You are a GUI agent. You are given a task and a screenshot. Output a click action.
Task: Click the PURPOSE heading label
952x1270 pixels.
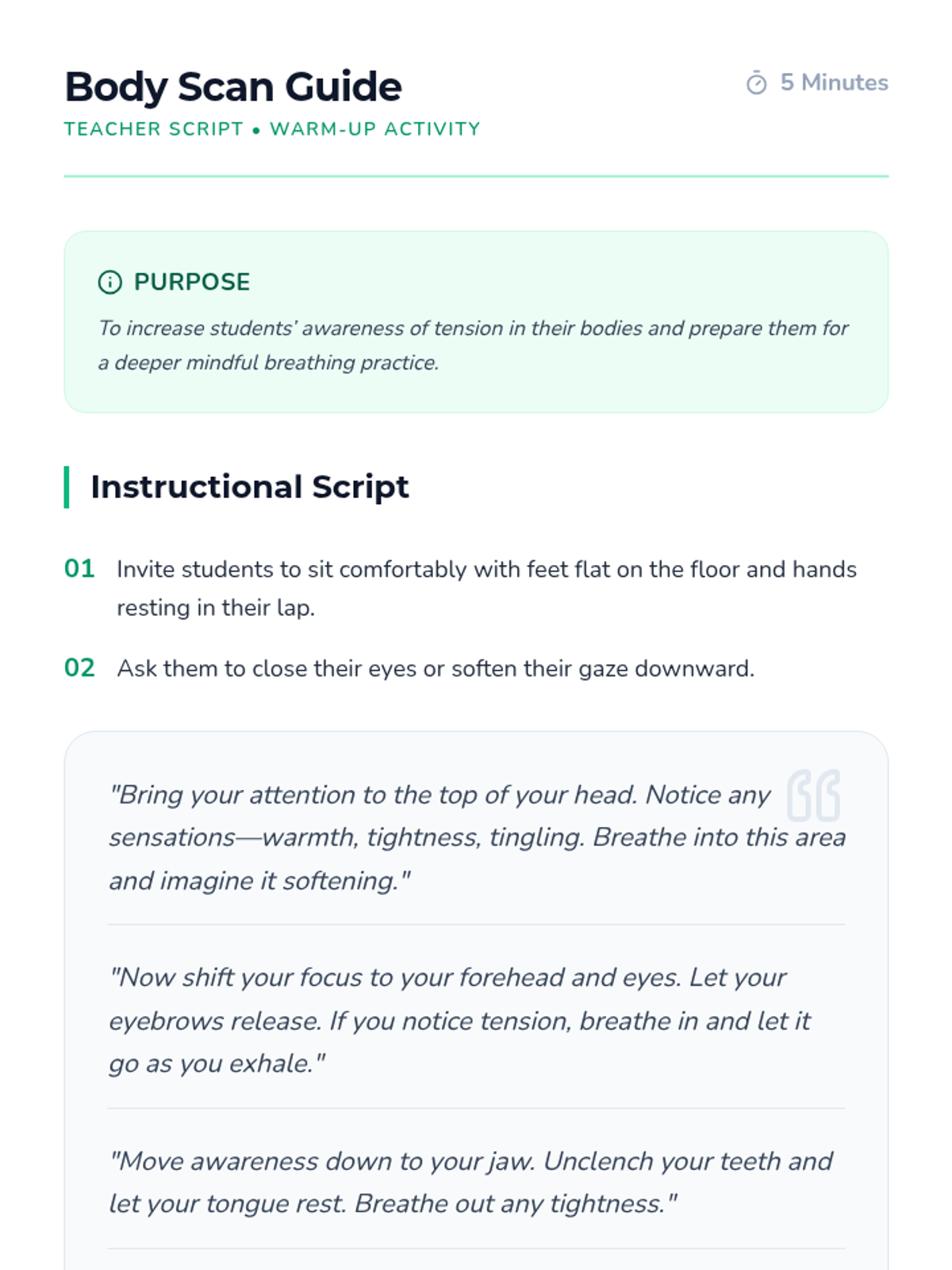coord(192,282)
